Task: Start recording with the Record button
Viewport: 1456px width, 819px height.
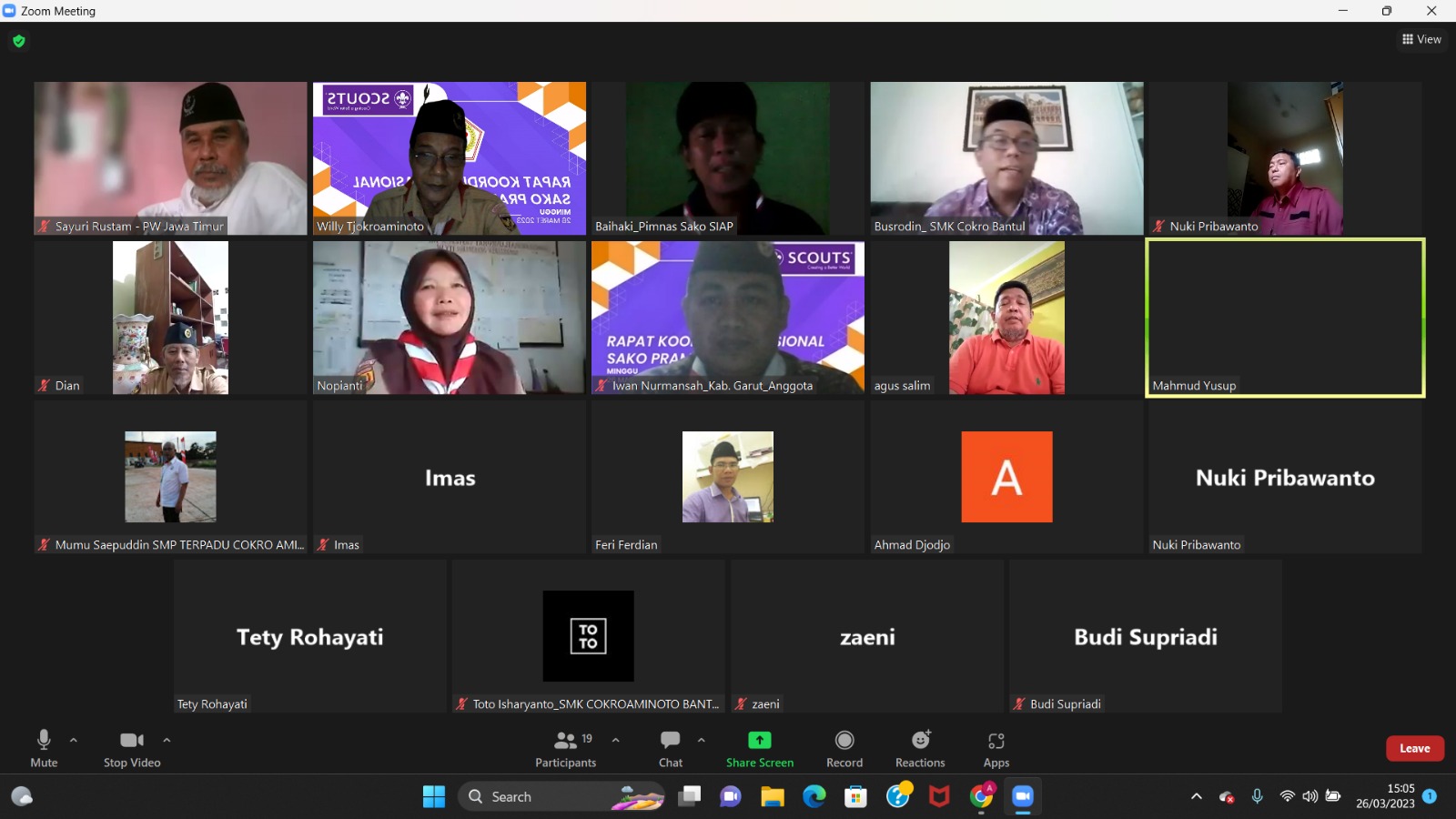Action: (844, 748)
